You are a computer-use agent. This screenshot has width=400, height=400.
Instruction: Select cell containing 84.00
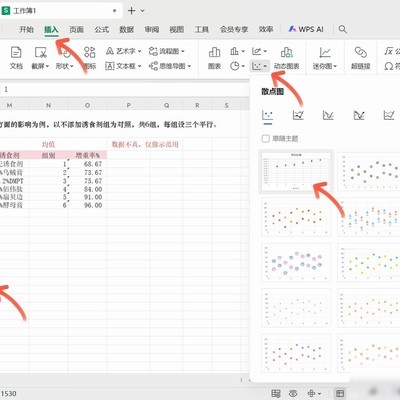coord(87,189)
